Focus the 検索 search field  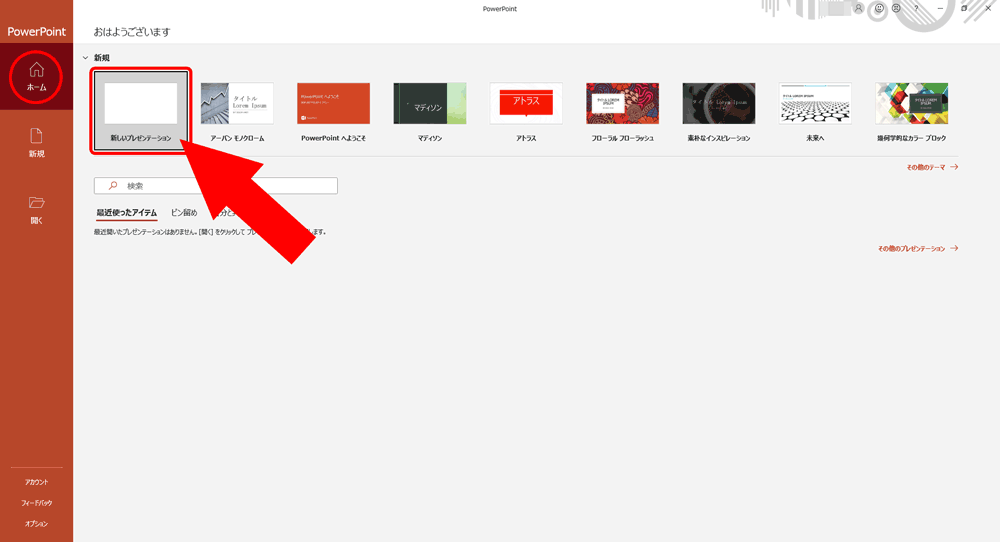216,186
